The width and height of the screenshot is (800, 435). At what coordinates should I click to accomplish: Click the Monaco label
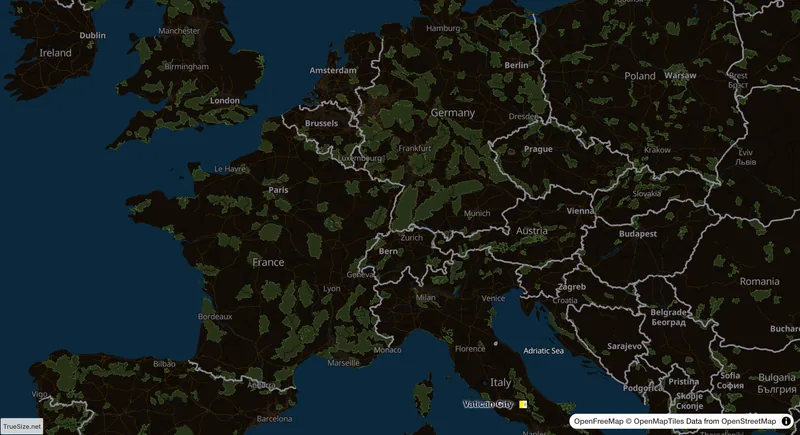coord(387,350)
